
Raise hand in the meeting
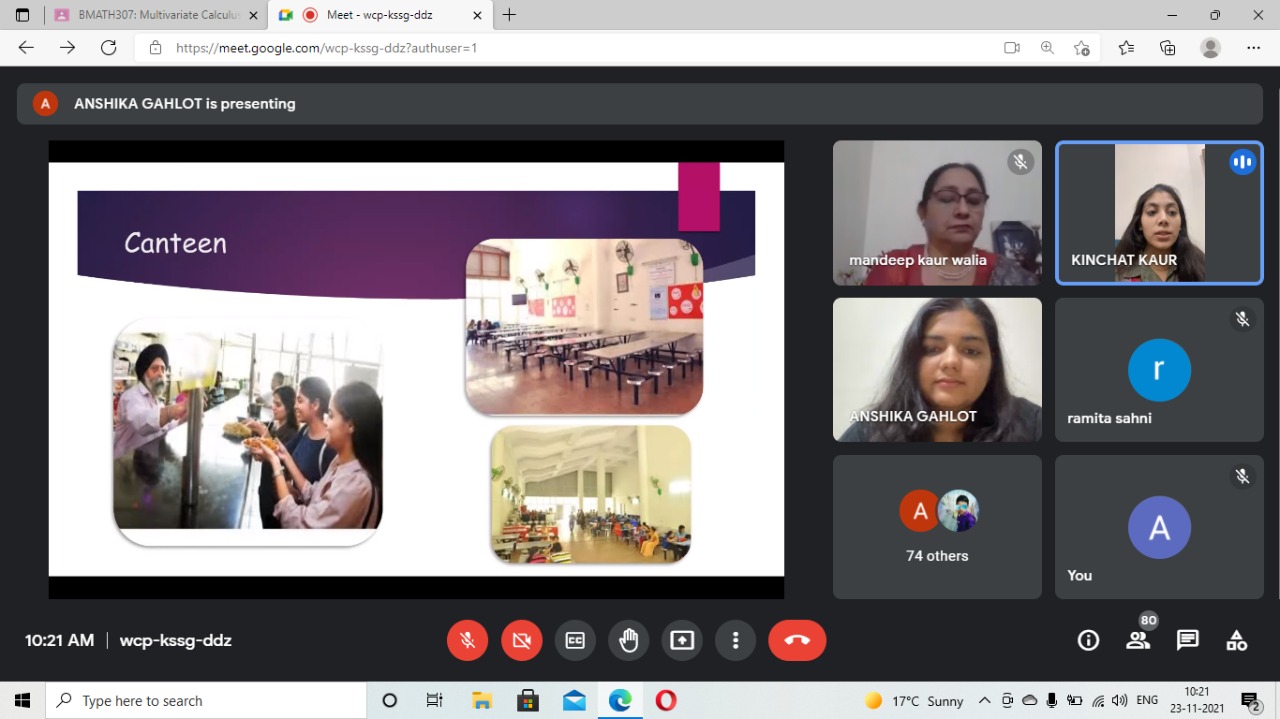(628, 641)
